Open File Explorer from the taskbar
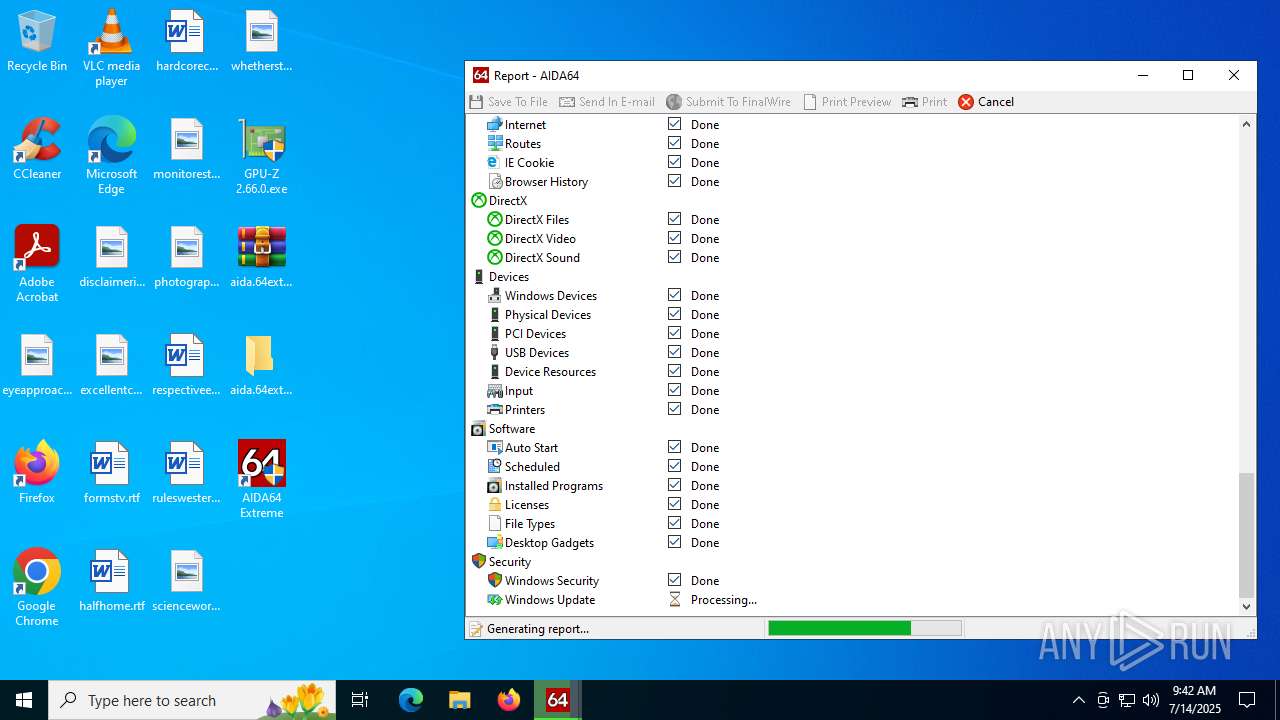 [x=460, y=700]
